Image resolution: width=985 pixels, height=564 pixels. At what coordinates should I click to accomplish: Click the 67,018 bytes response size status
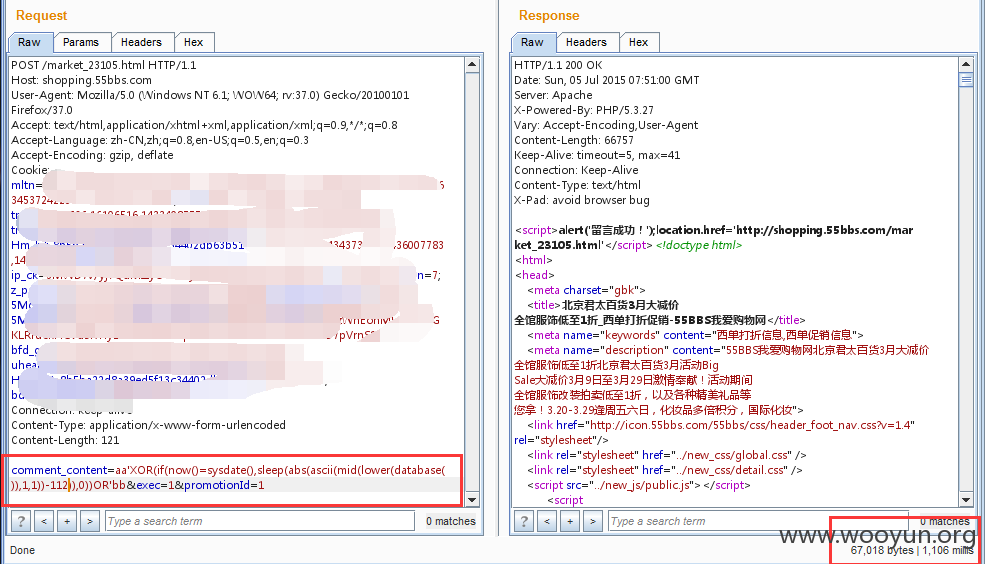[x=882, y=550]
